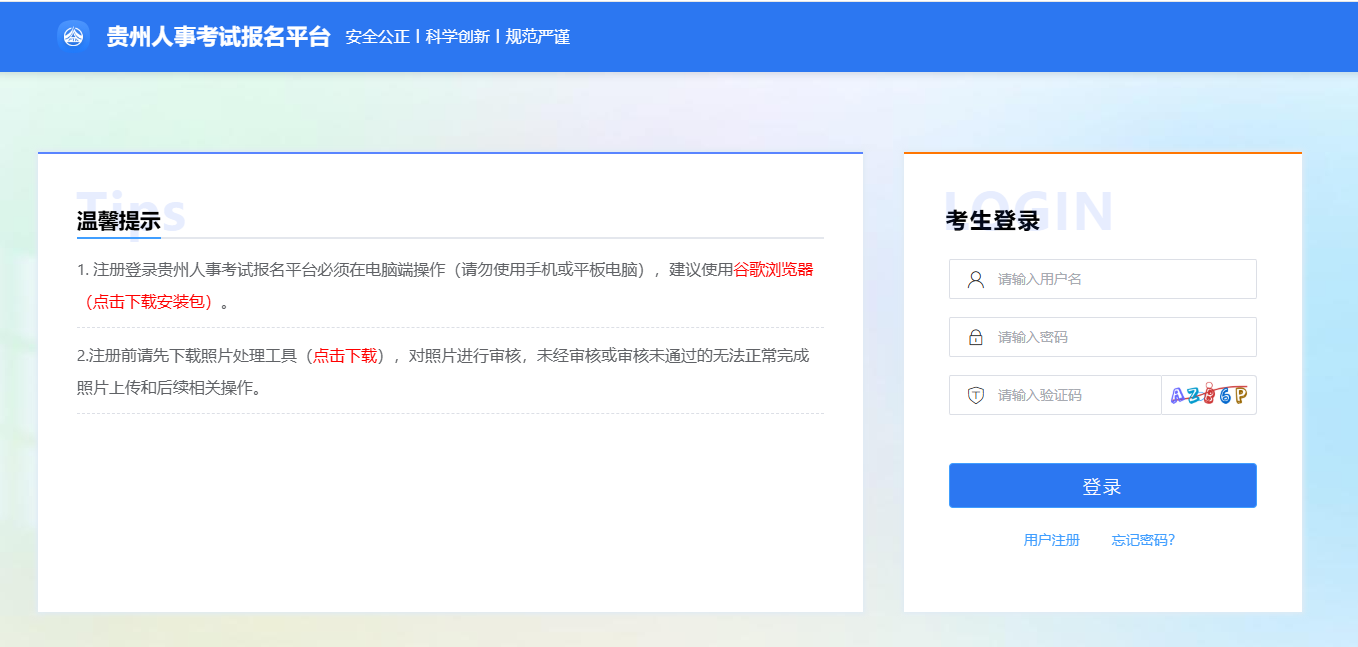Viewport: 1358px width, 647px height.
Task: Focus the 请输入验证码 captcha input
Action: [x=1075, y=395]
